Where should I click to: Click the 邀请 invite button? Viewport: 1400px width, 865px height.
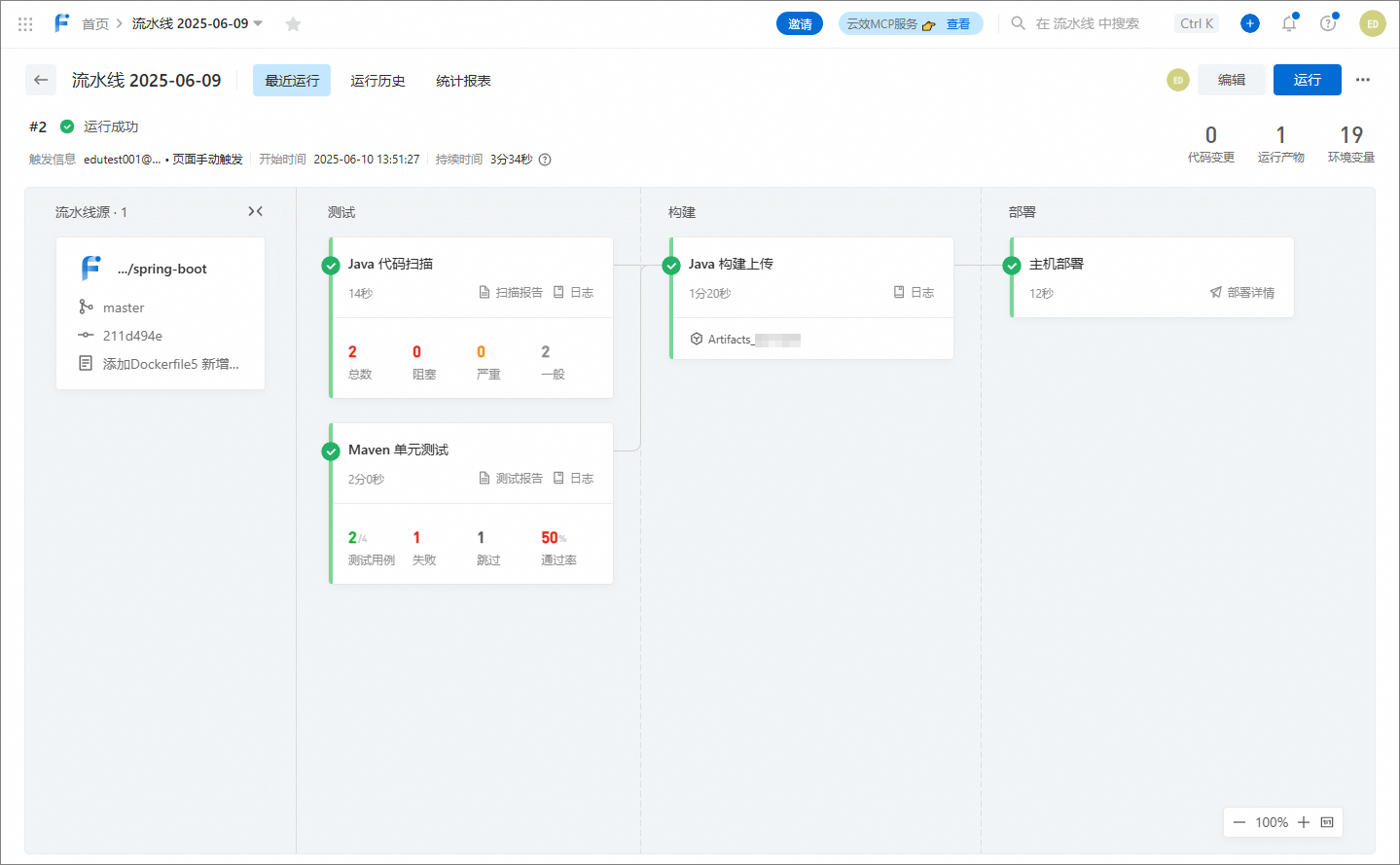click(x=800, y=23)
